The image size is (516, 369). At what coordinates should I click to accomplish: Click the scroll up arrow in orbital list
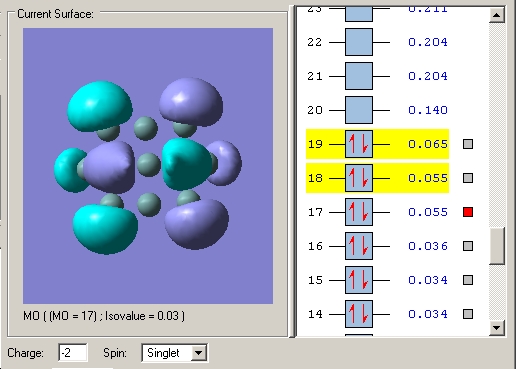pos(497,15)
